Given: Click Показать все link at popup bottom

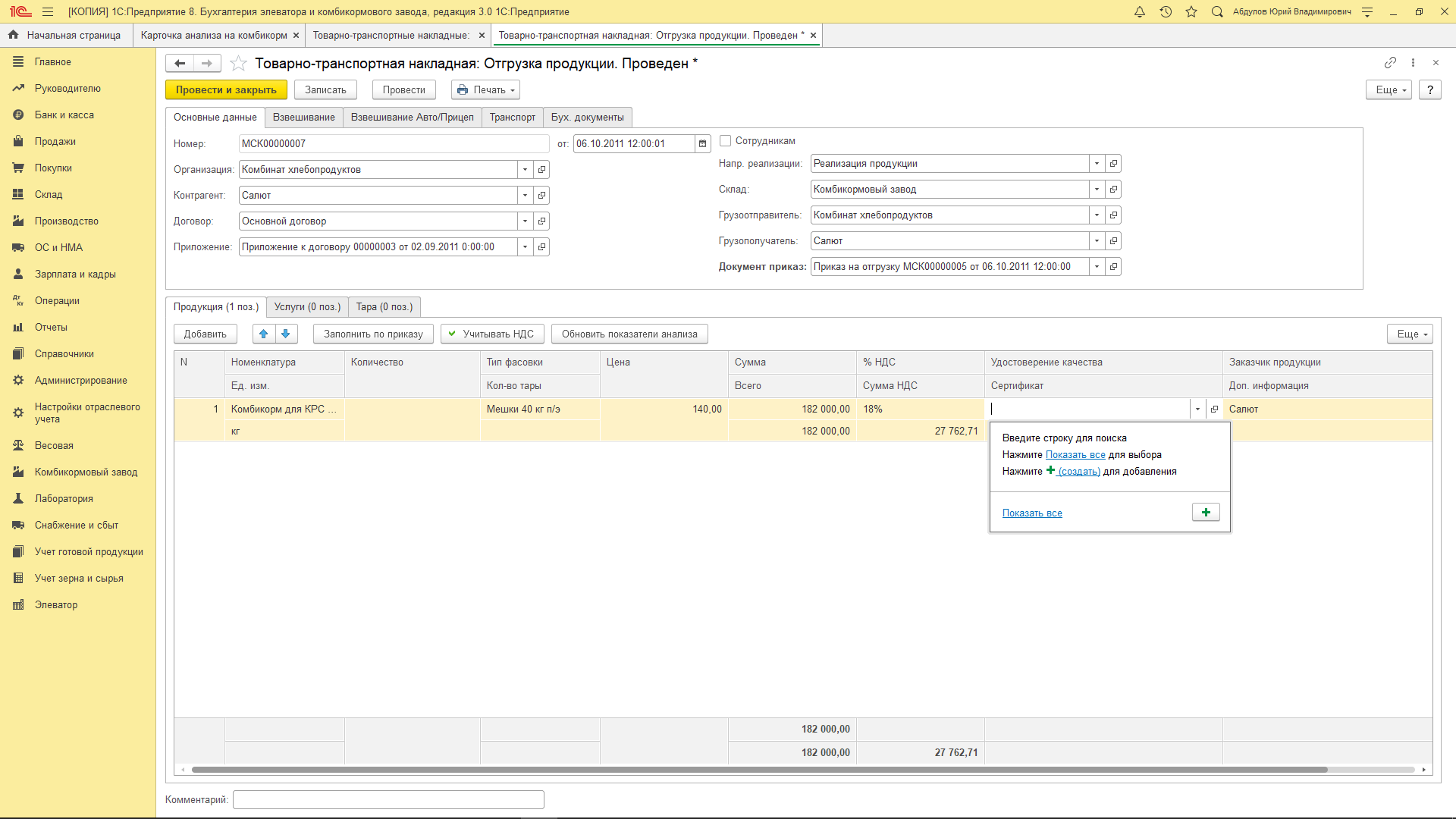Looking at the screenshot, I should coord(1032,513).
